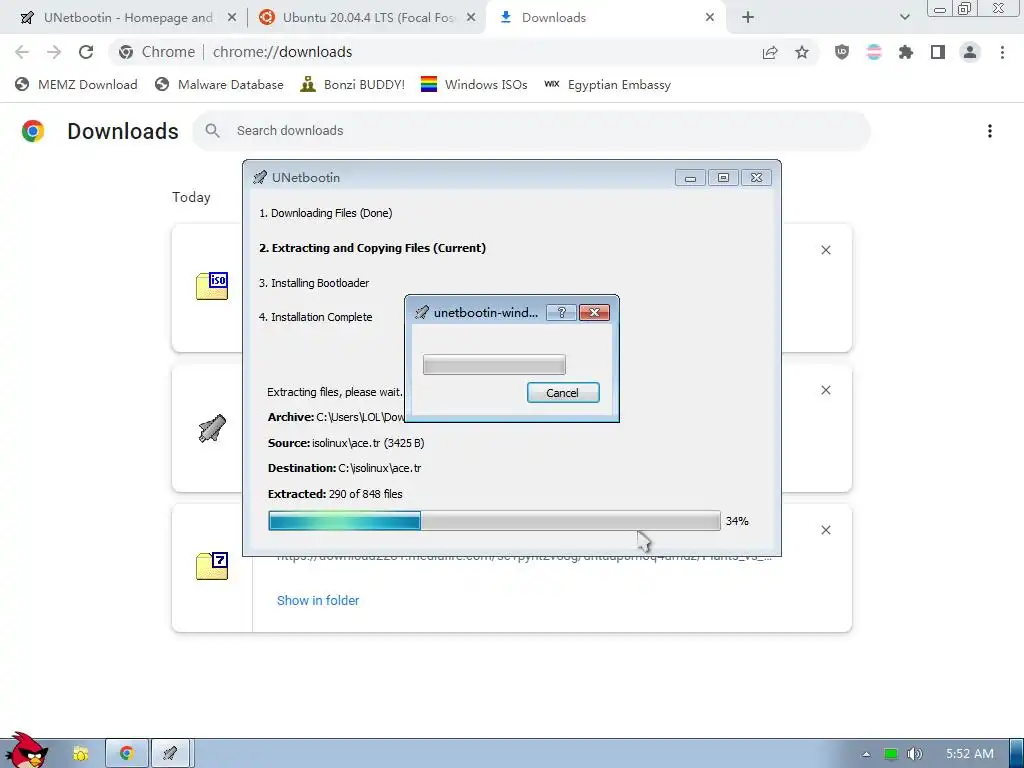Open a new tab with plus button

point(748,18)
